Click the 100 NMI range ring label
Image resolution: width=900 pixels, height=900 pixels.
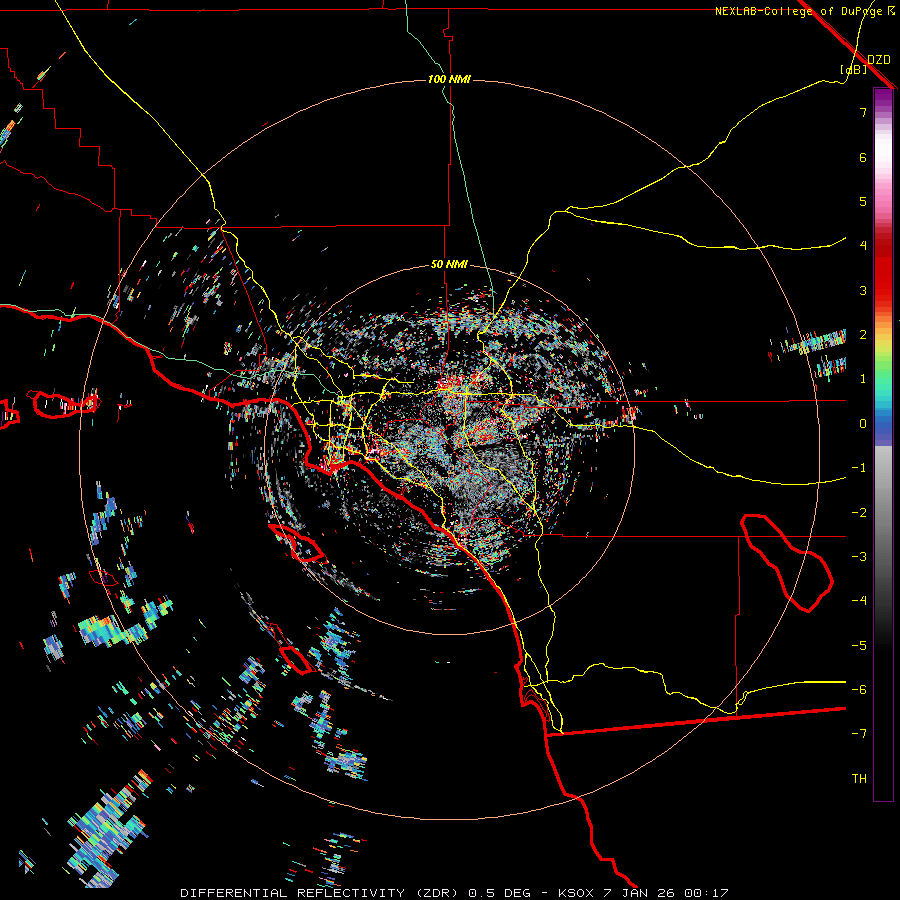[449, 79]
